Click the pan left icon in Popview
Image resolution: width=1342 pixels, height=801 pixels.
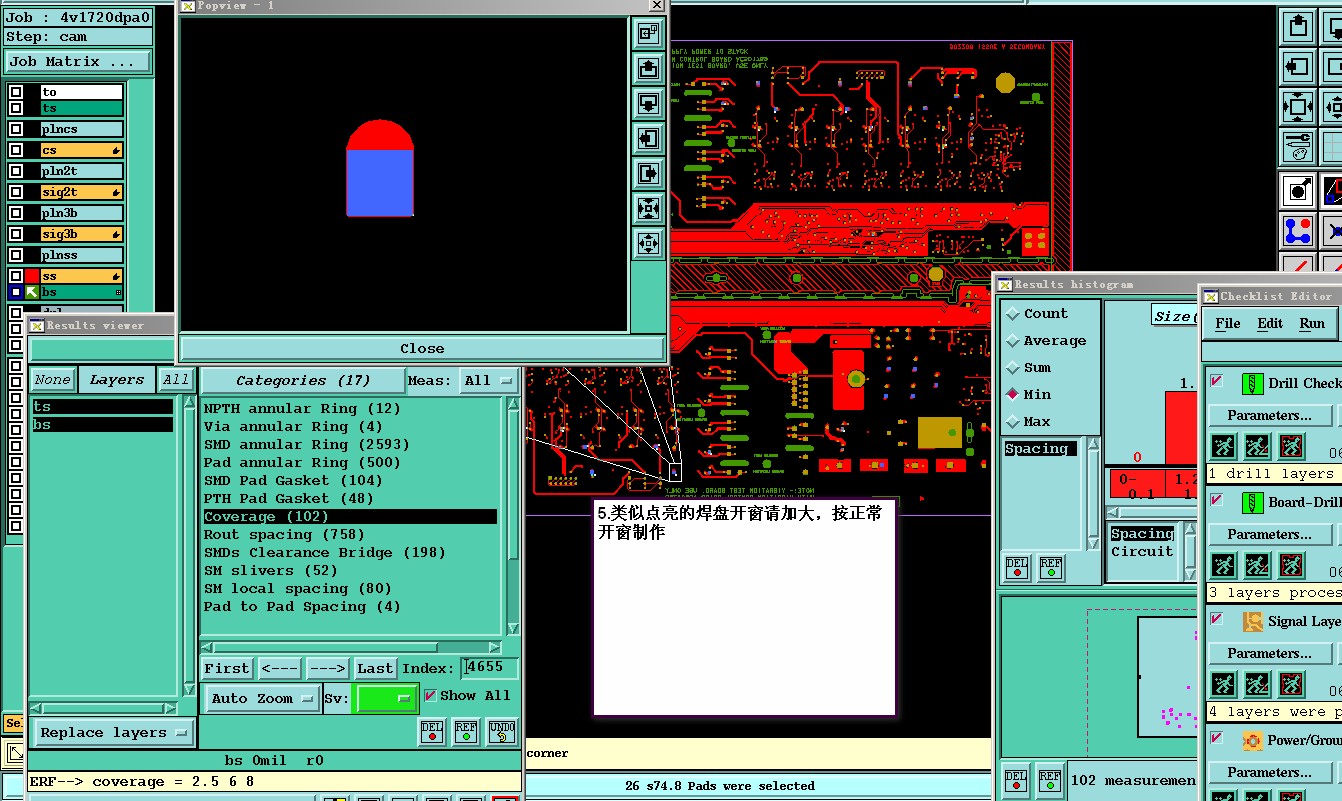pyautogui.click(x=648, y=138)
